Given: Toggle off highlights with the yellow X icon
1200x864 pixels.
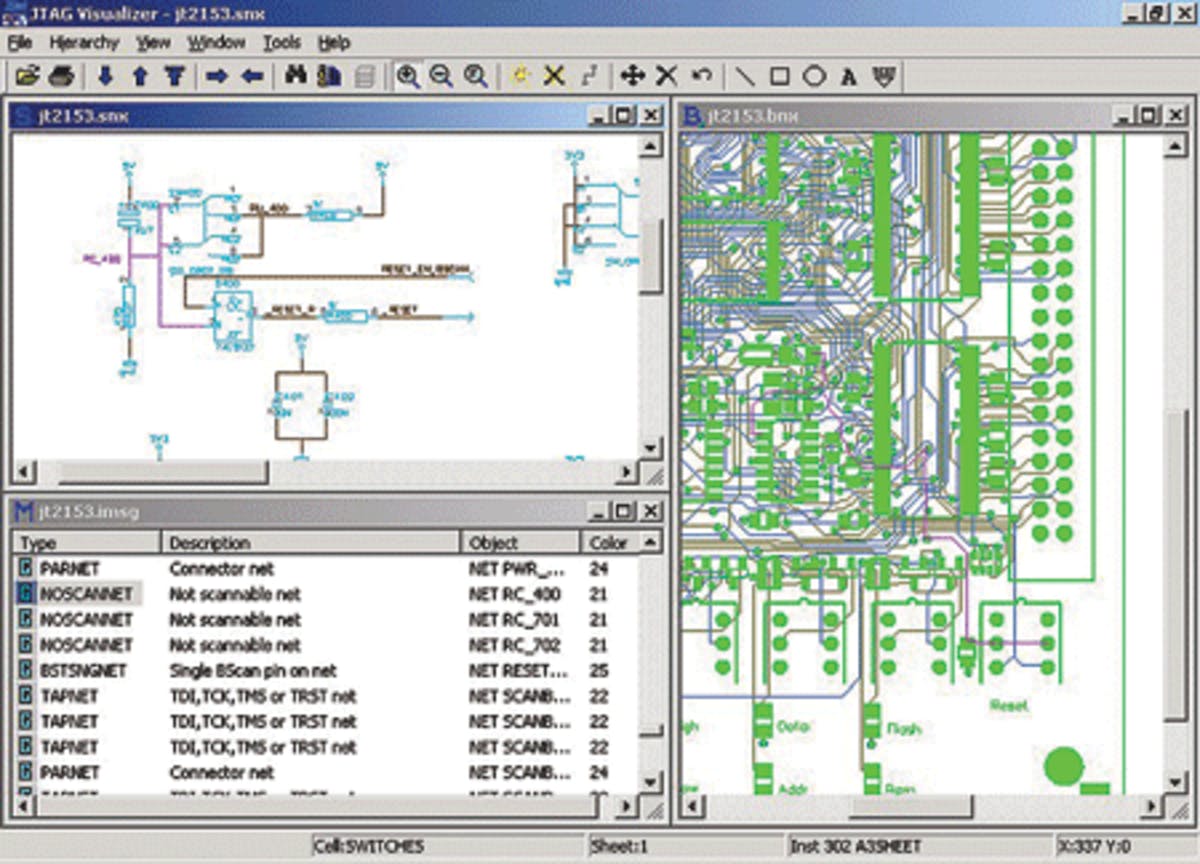Looking at the screenshot, I should coord(553,75).
